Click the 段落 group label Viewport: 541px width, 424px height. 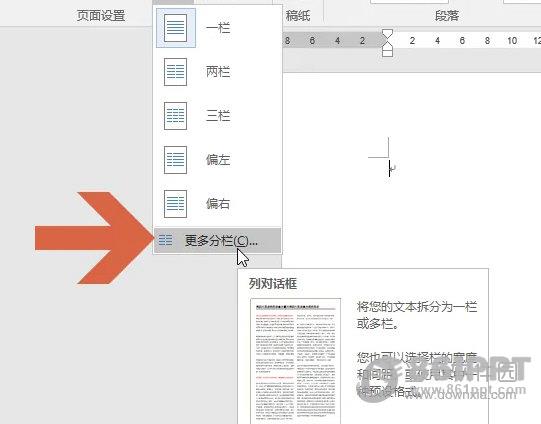447,16
